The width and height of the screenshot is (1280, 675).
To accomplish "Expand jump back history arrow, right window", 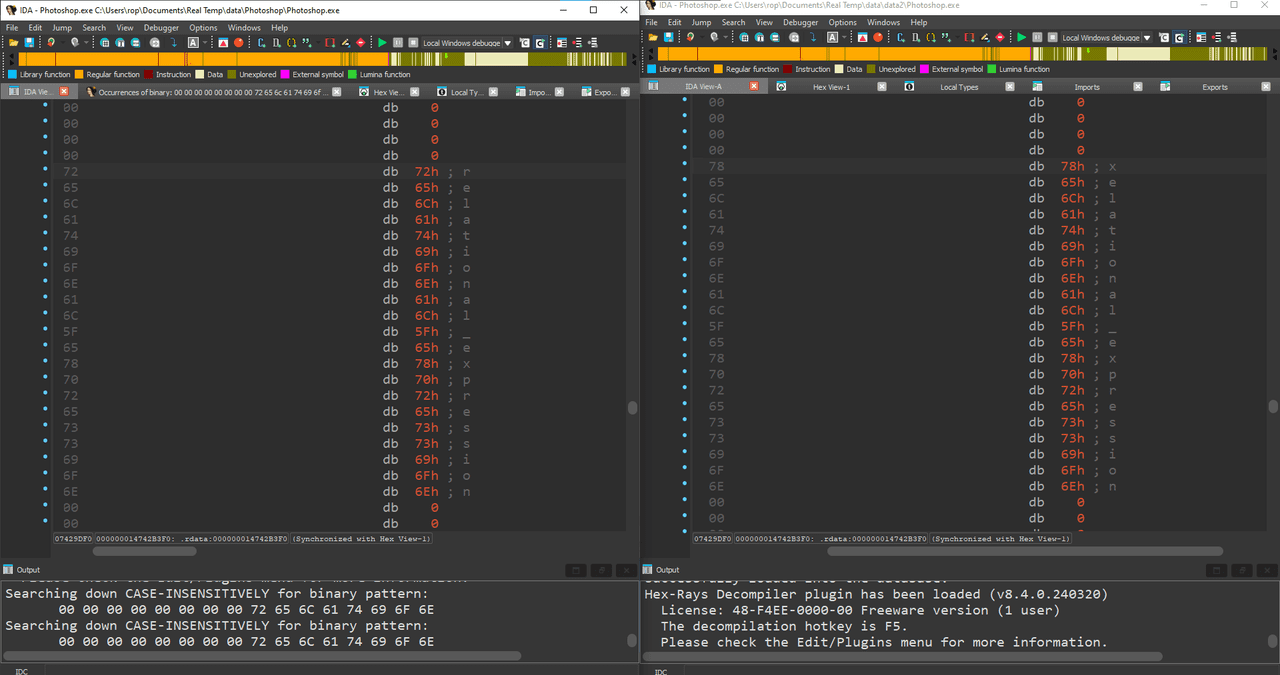I will [701, 37].
